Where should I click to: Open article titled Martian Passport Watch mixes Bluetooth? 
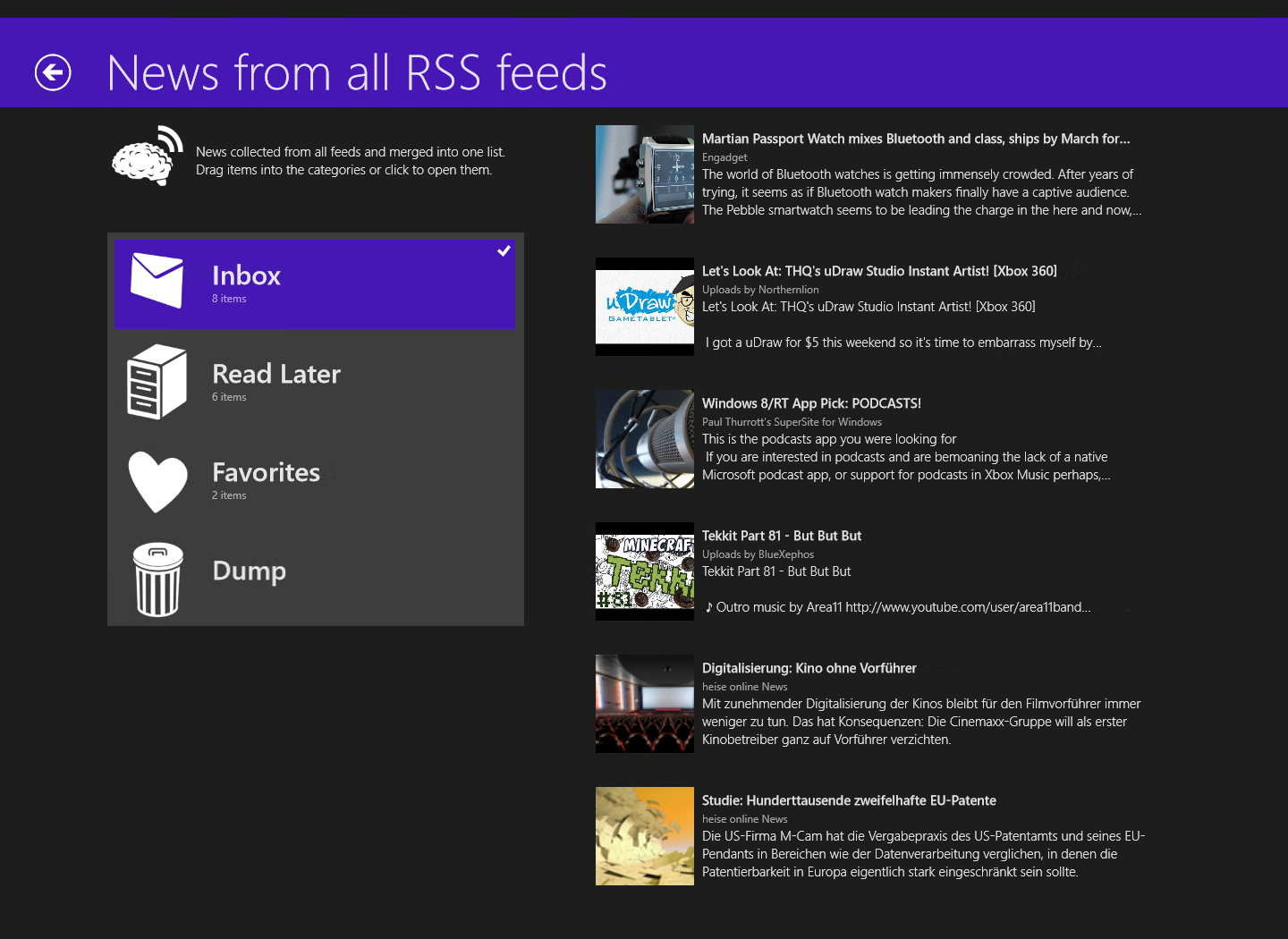tap(916, 139)
